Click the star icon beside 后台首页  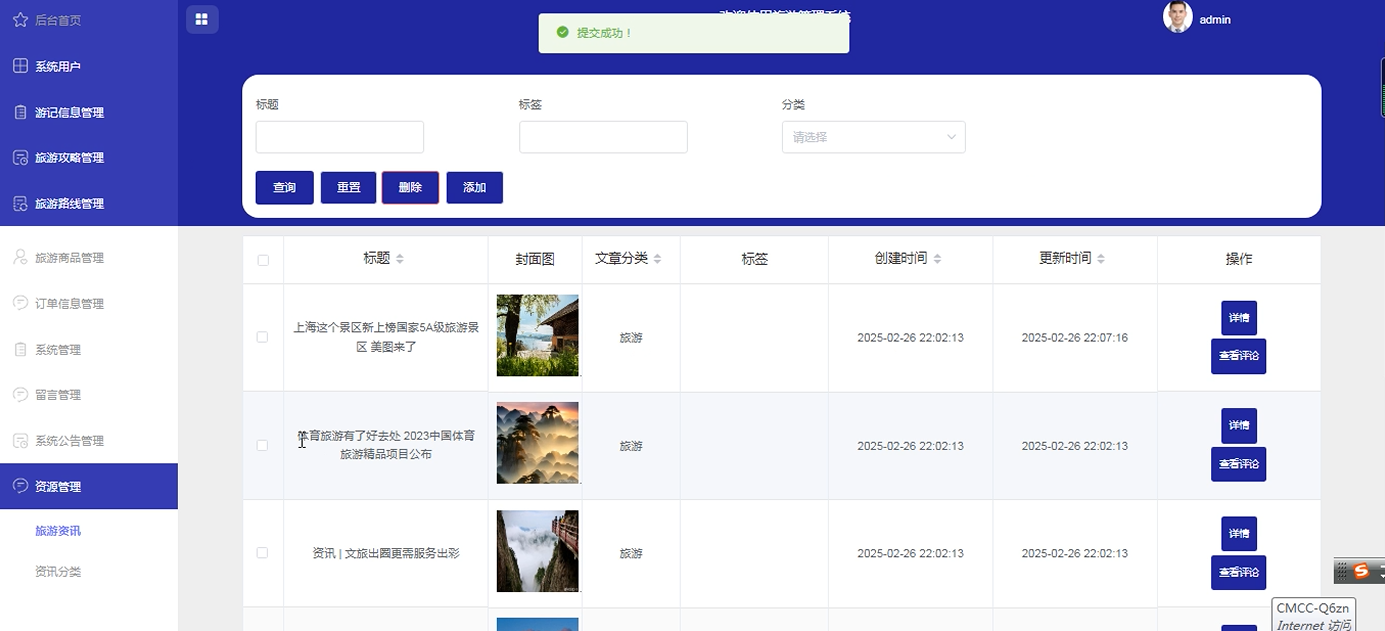20,20
